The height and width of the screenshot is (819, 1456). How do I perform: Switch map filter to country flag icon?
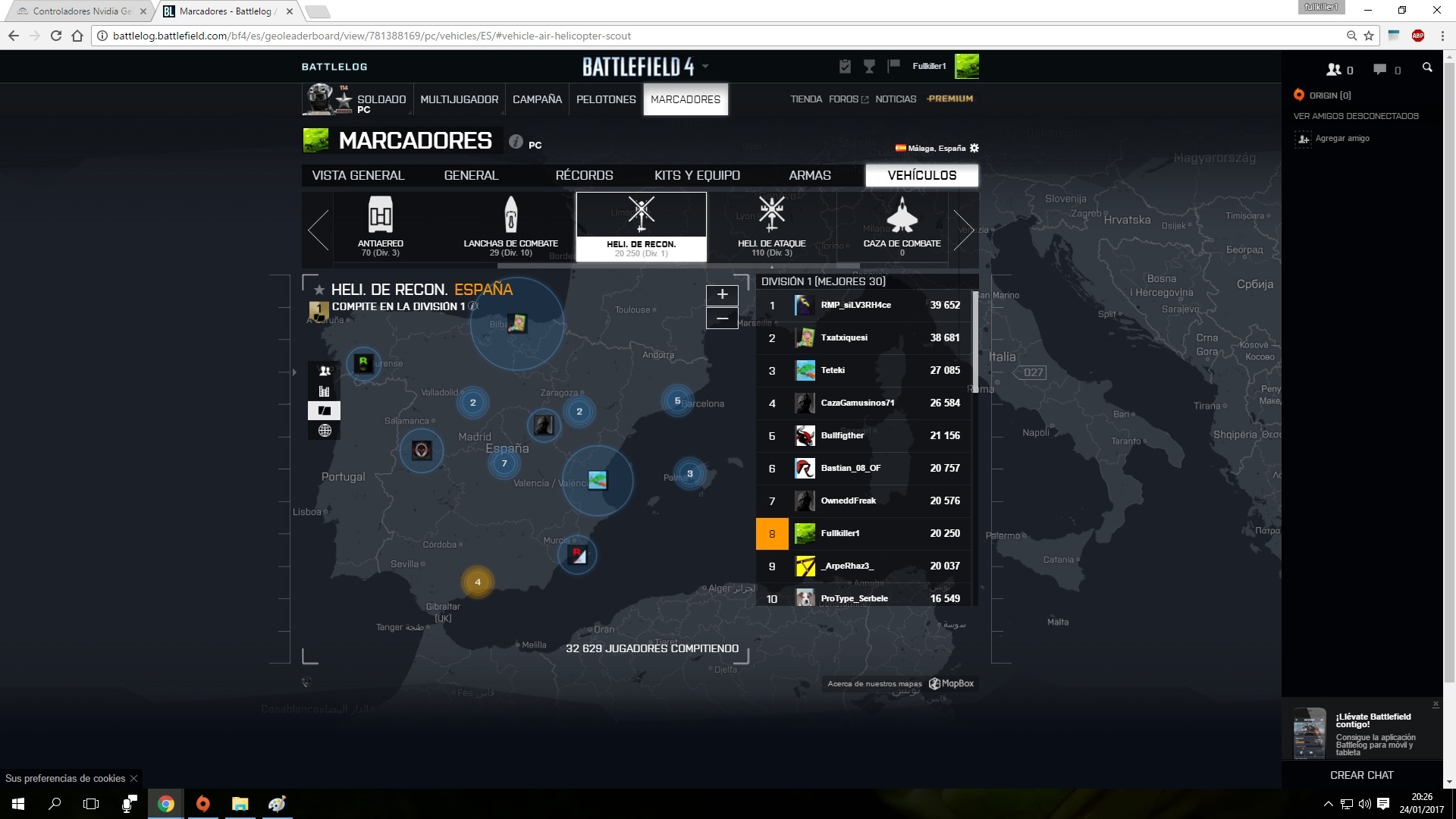pos(325,411)
